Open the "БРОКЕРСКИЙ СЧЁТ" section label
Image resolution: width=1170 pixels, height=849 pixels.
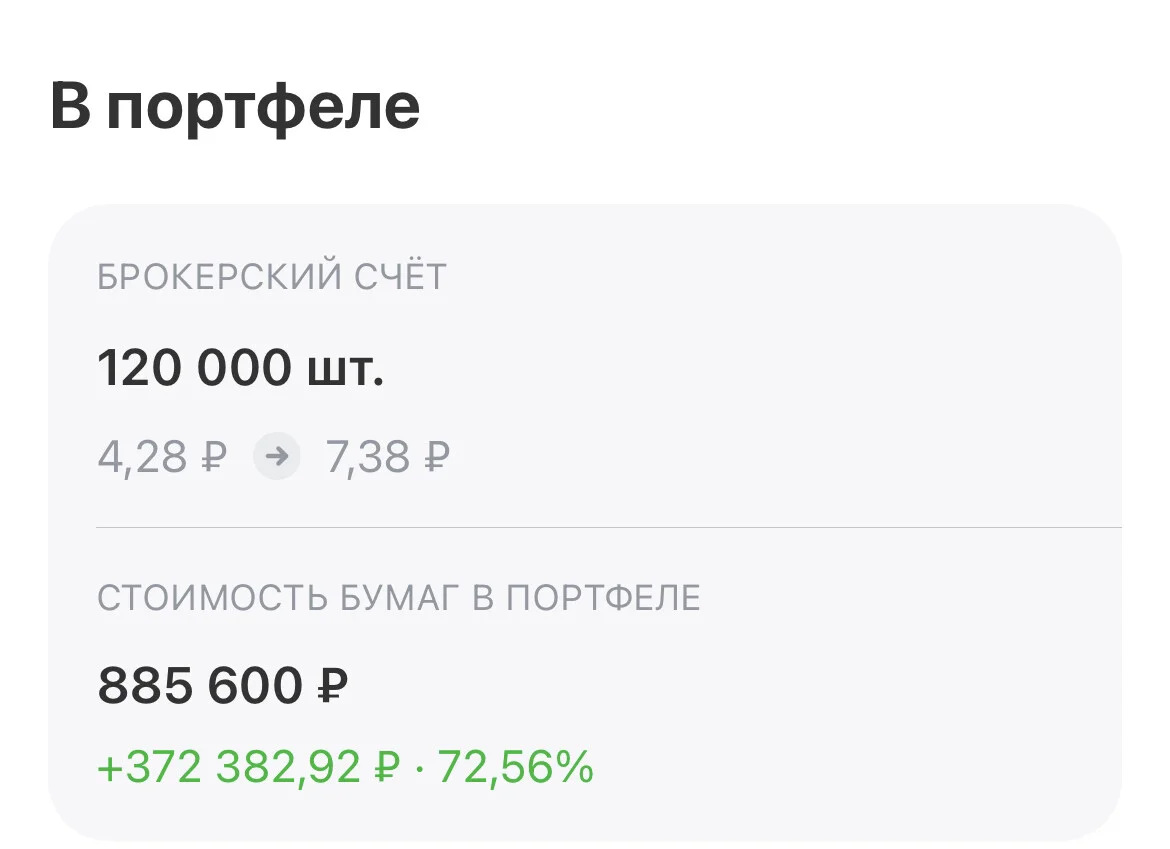[272, 277]
